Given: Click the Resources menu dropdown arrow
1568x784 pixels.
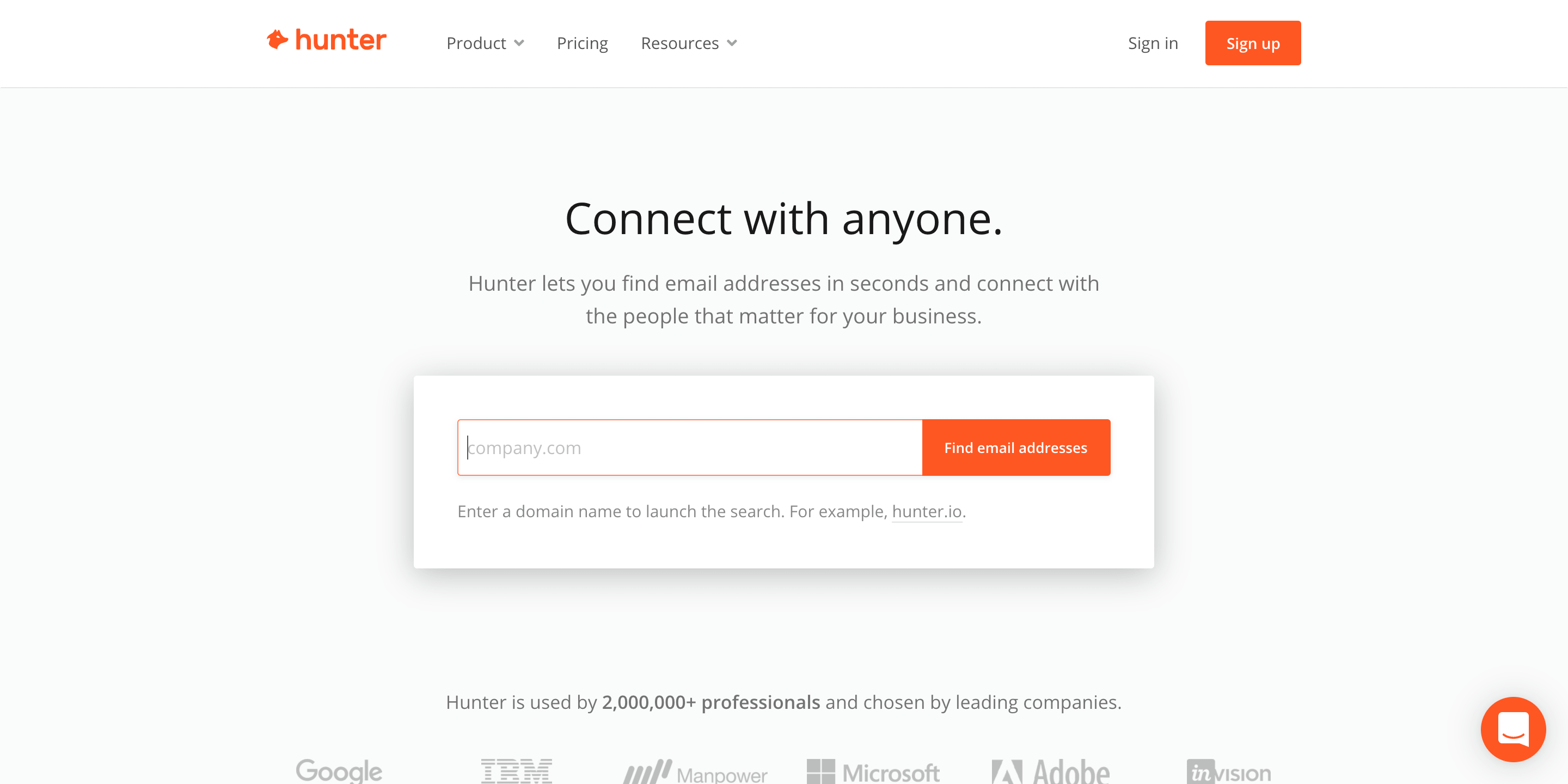Looking at the screenshot, I should [x=732, y=43].
